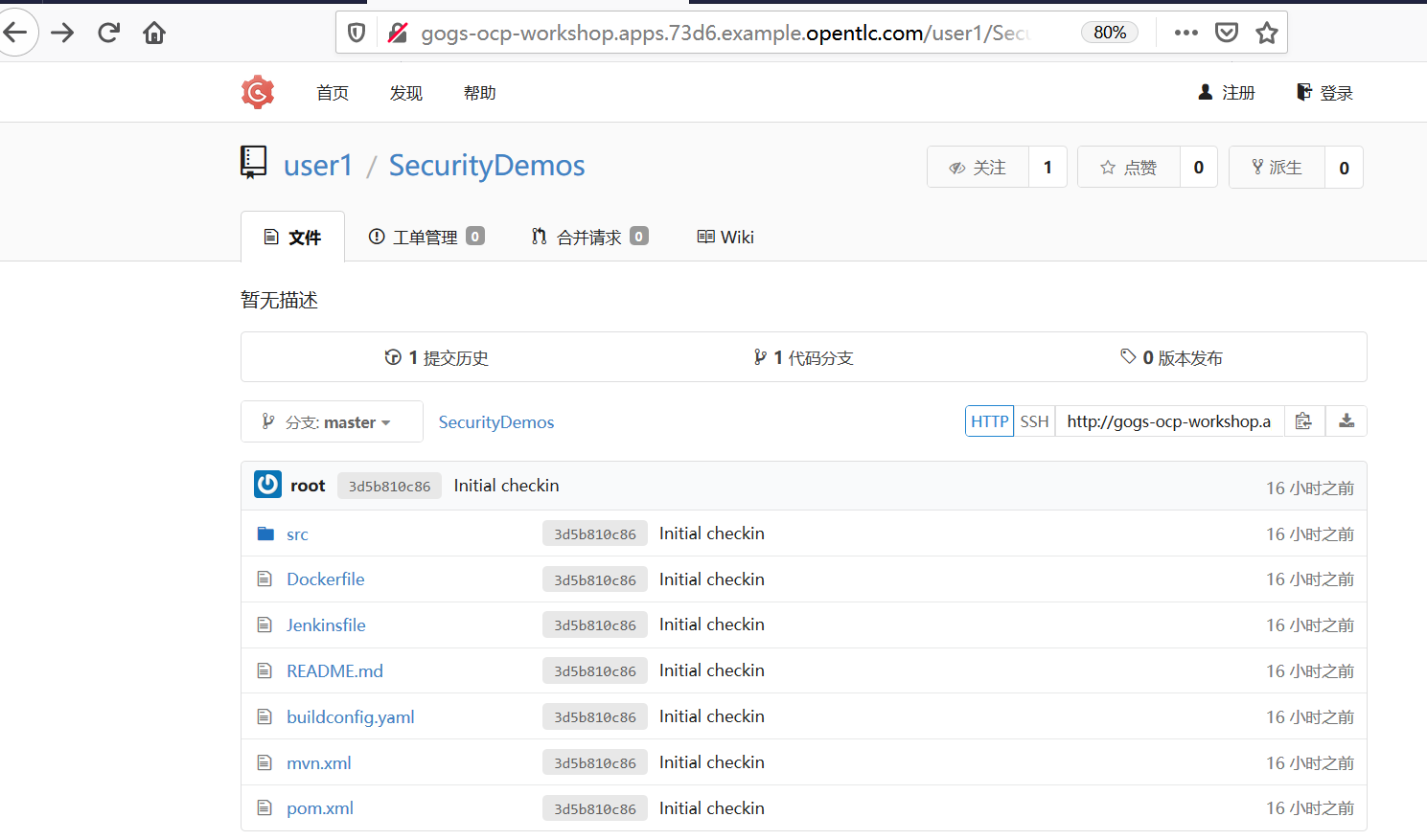
Task: Click 点赞 star button
Action: (x=1129, y=168)
